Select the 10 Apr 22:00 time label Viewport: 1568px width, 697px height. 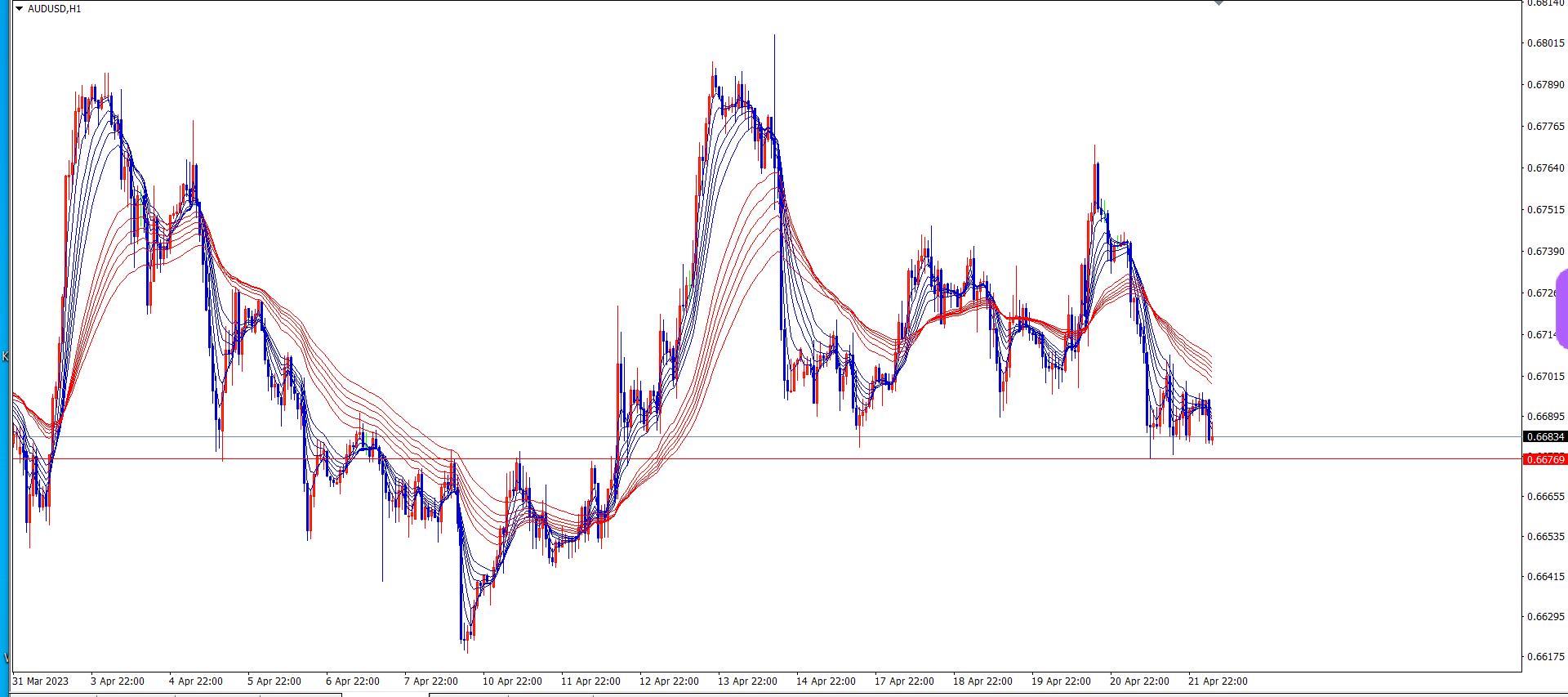(x=512, y=681)
